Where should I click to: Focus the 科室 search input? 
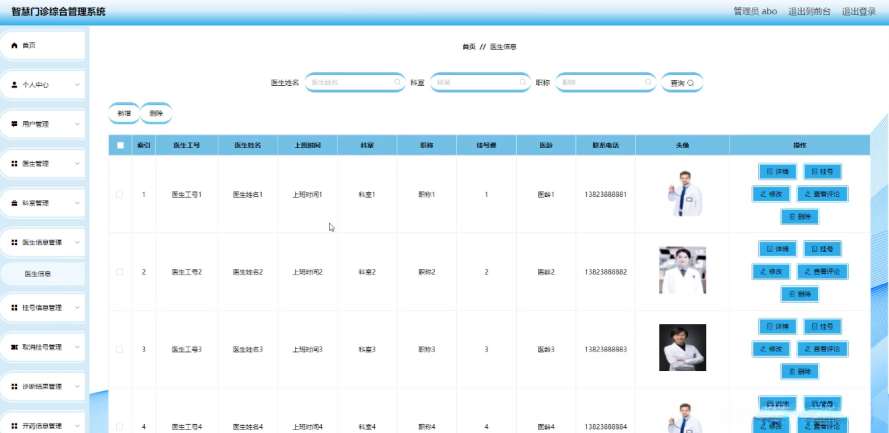click(x=480, y=82)
